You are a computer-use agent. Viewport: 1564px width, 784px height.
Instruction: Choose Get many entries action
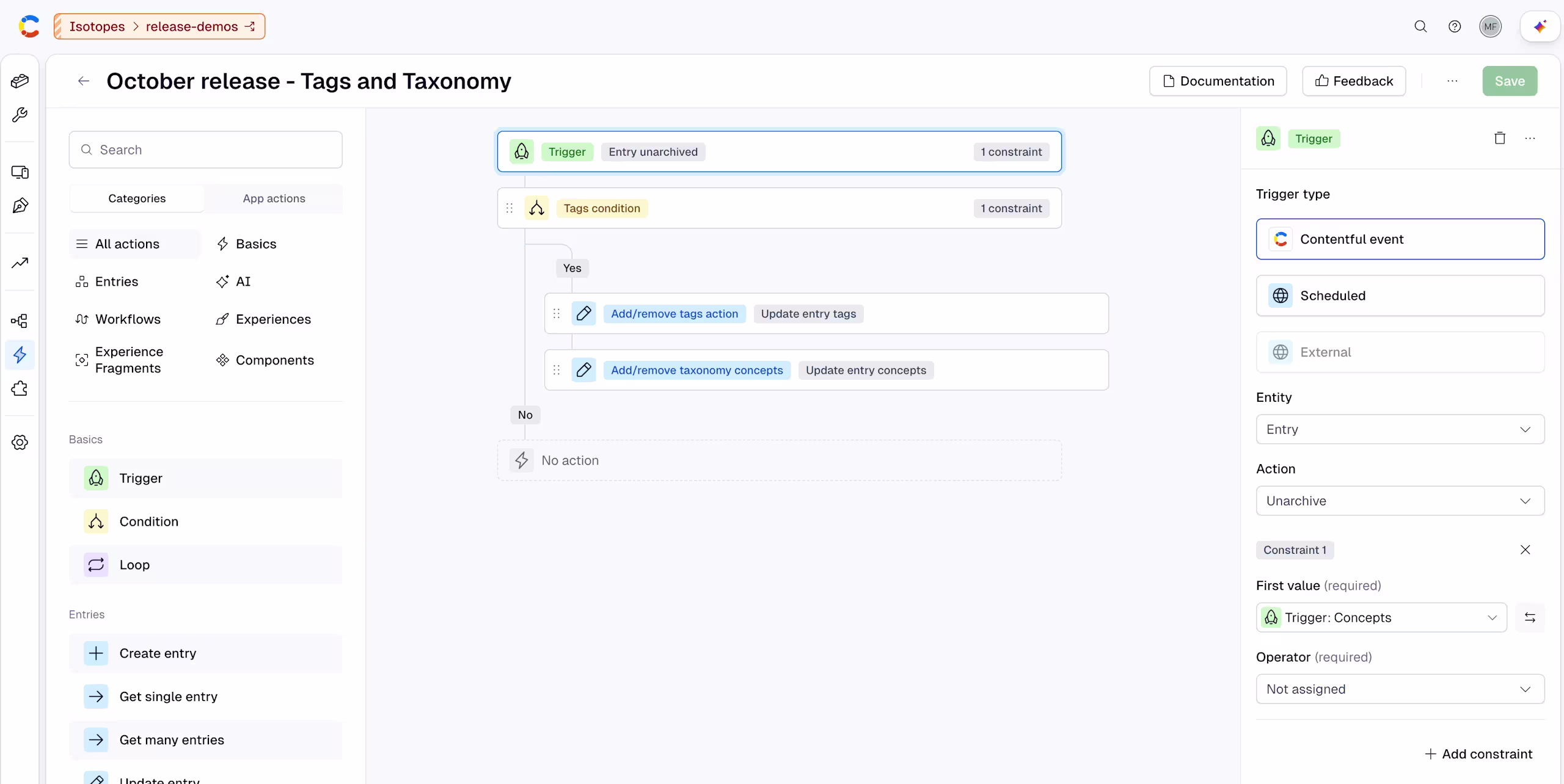coord(205,740)
